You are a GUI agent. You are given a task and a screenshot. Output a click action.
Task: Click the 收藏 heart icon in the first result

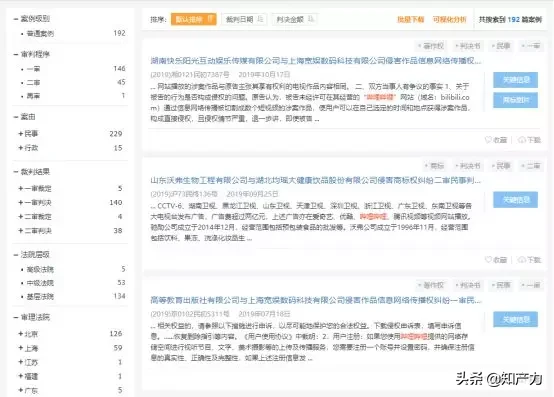488,140
